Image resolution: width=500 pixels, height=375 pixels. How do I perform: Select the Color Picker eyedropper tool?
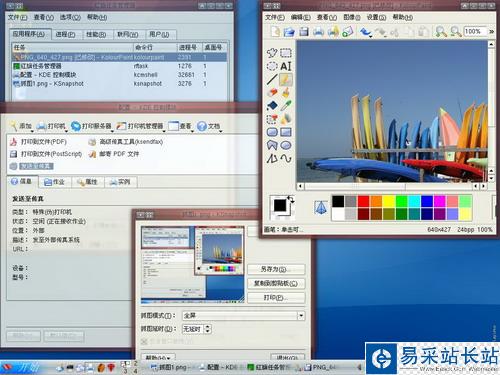pos(286,106)
